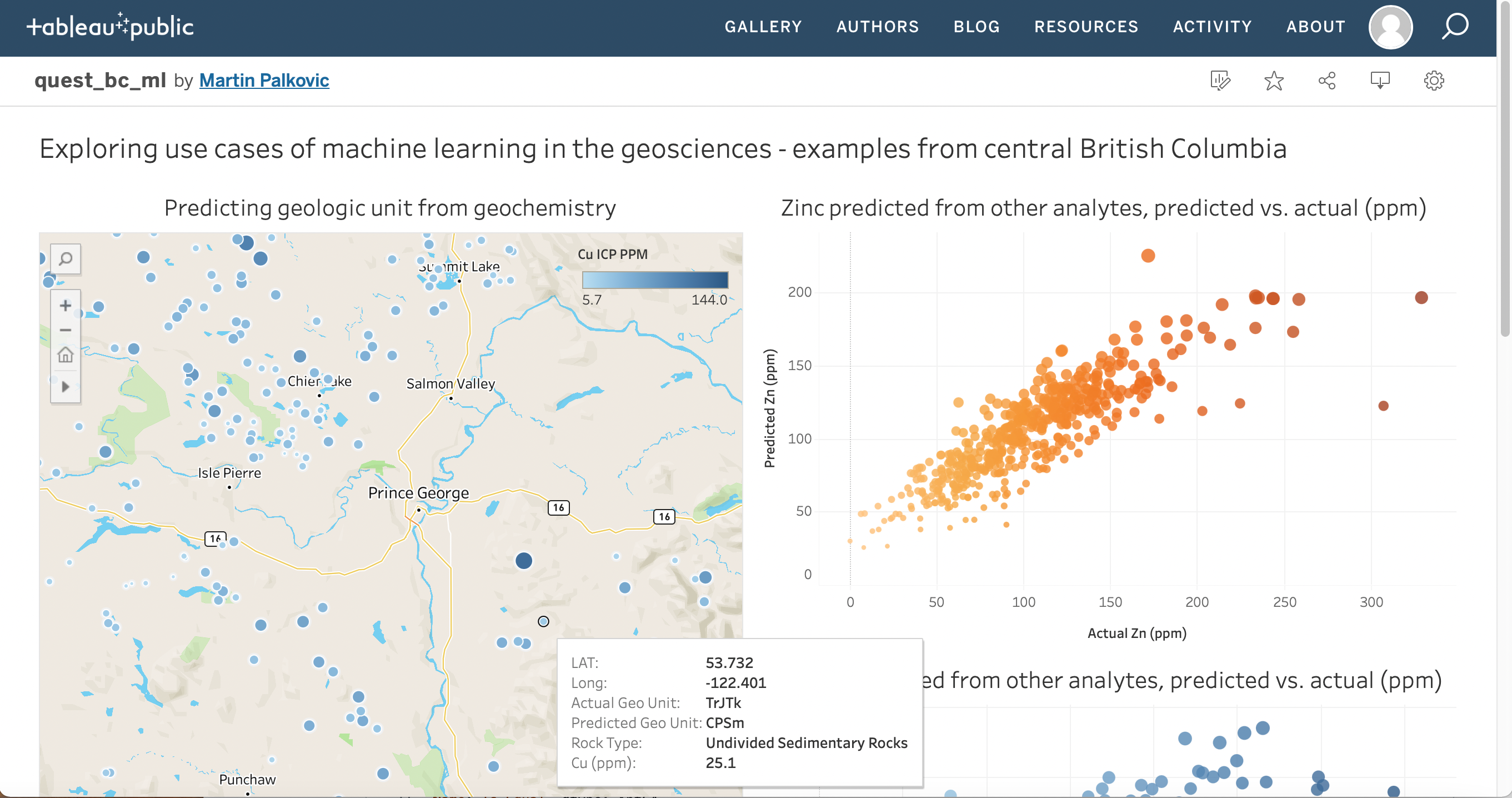Image resolution: width=1512 pixels, height=798 pixels.
Task: Click the Cu ICP PPM color legend bar
Action: [x=654, y=280]
